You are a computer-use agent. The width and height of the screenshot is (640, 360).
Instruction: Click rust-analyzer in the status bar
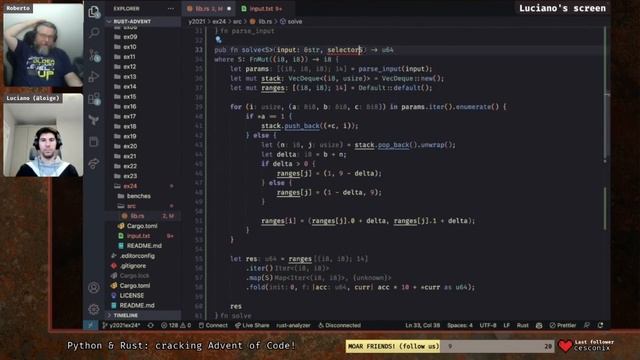click(293, 325)
